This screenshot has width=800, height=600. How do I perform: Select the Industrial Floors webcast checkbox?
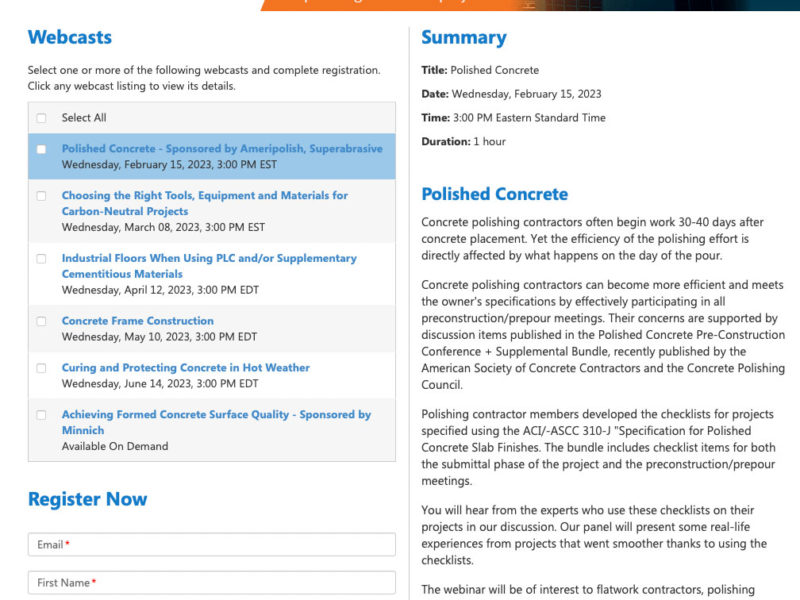[x=42, y=258]
